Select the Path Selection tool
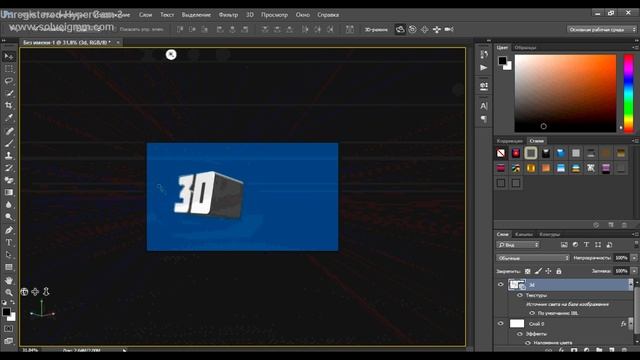 click(9, 255)
